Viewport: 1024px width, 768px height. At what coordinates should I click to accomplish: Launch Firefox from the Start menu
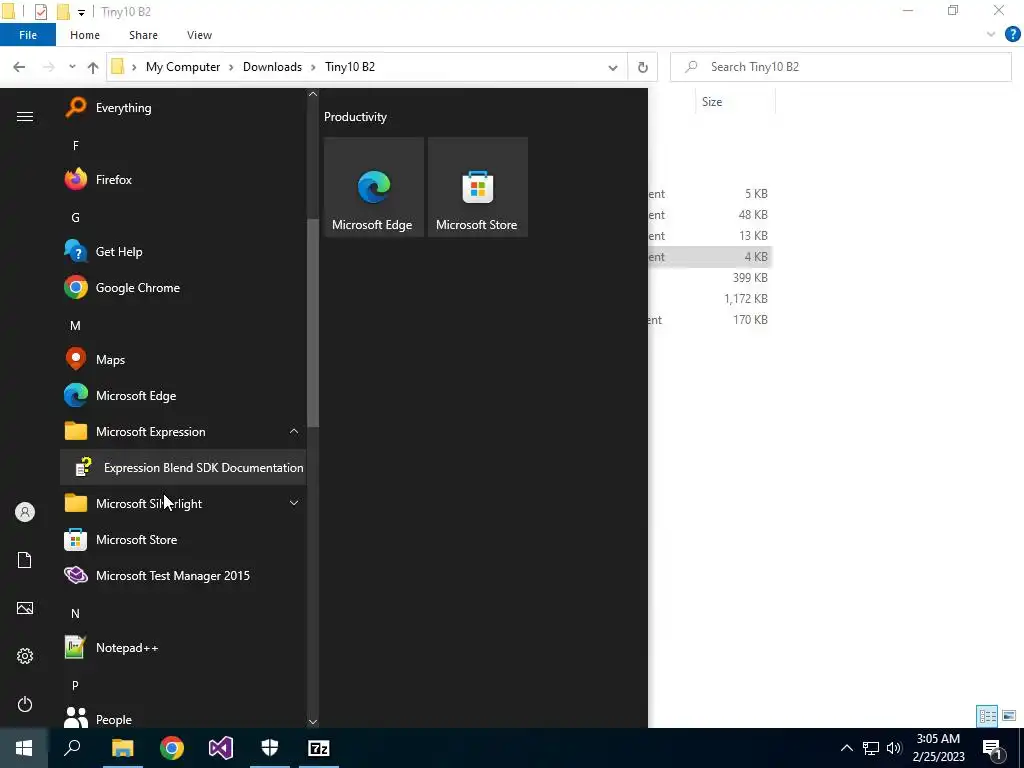click(183, 180)
